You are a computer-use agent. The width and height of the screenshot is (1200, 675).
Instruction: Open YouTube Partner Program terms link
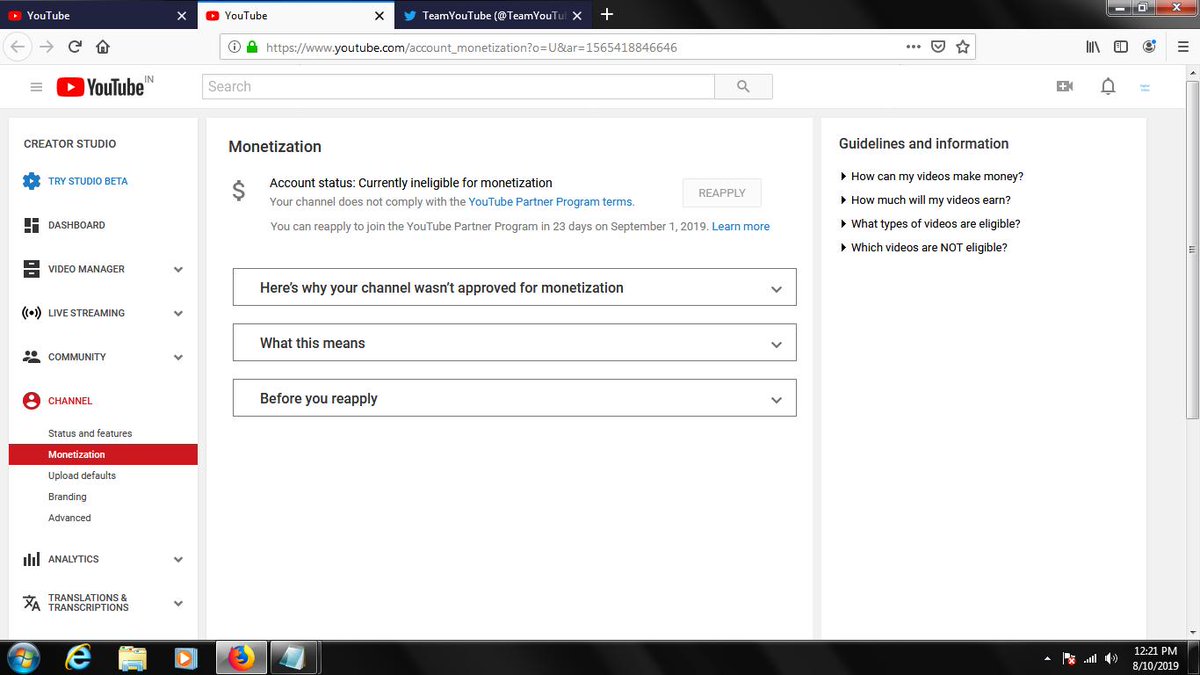tap(551, 202)
